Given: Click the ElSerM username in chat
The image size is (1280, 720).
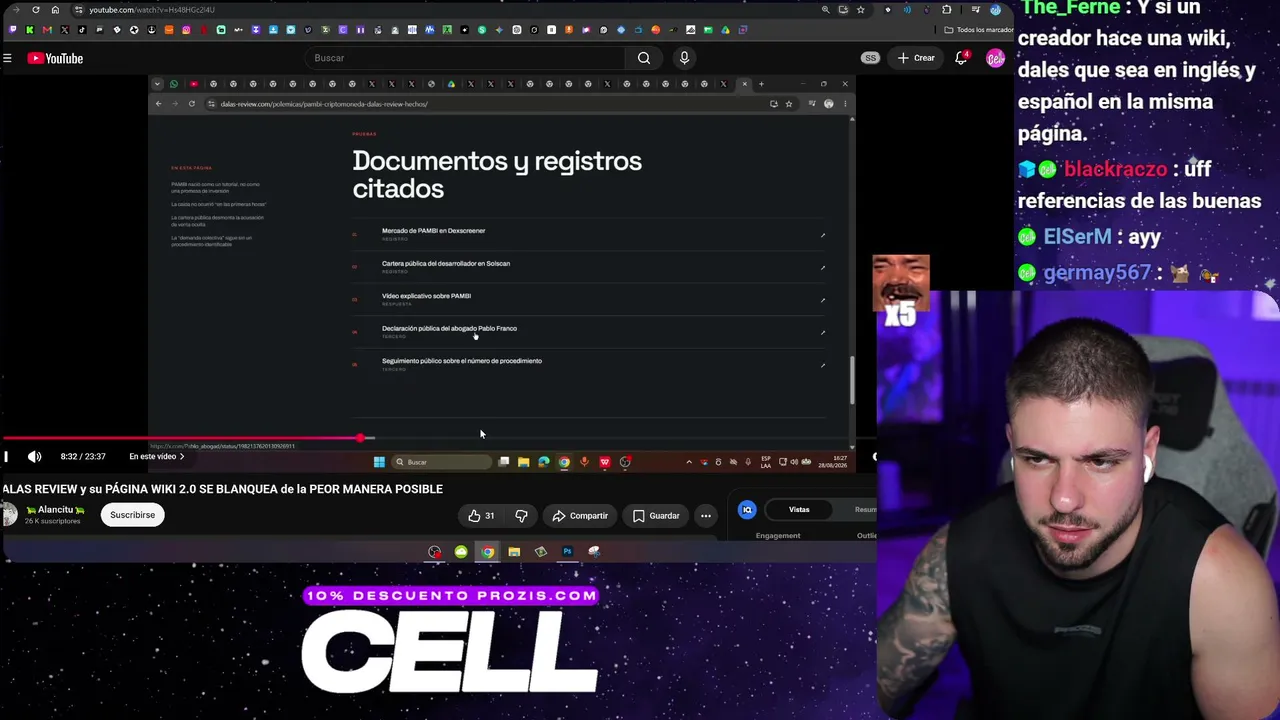Looking at the screenshot, I should pyautogui.click(x=1078, y=237).
